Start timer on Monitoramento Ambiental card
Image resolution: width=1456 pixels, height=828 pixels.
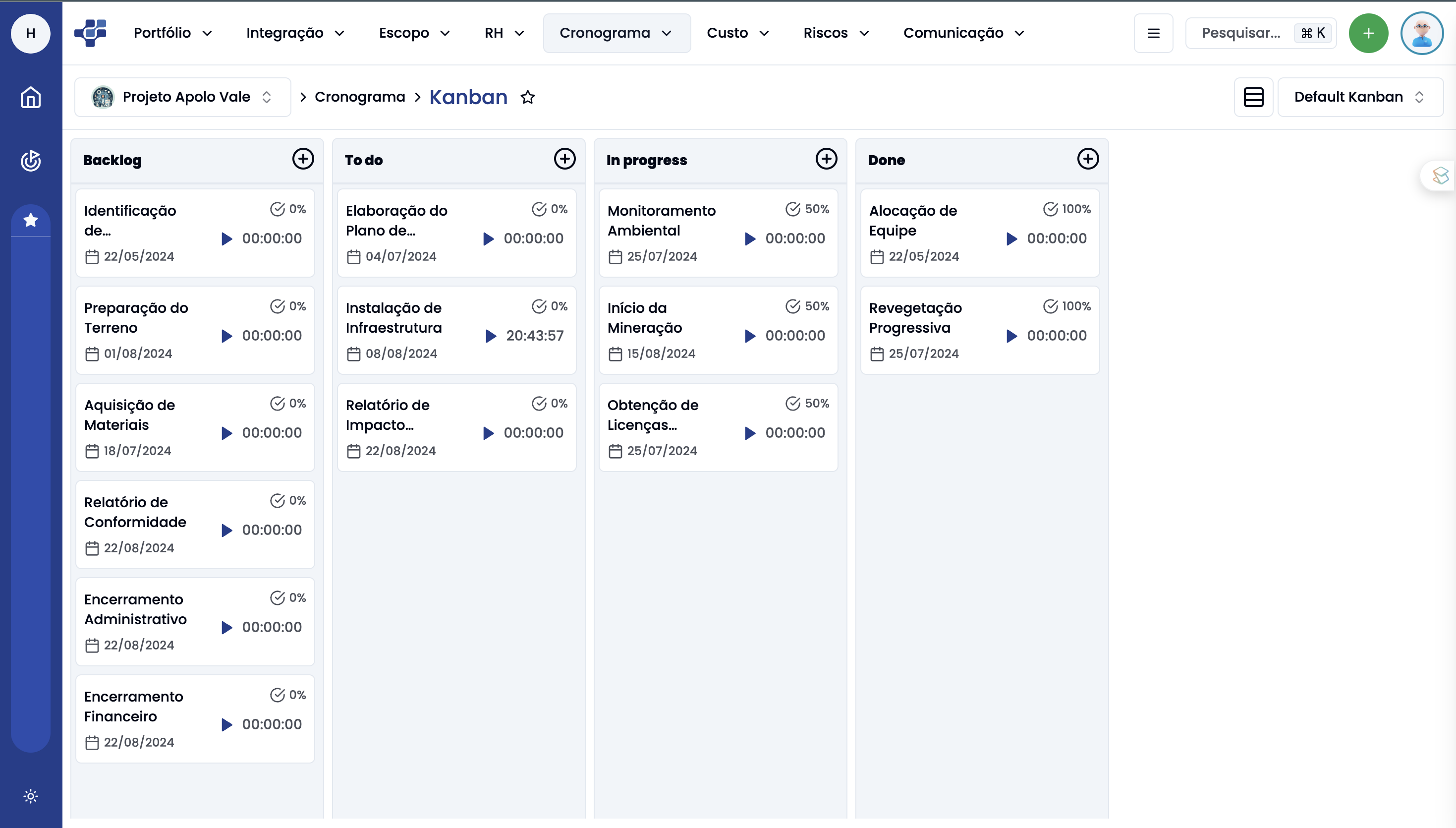pyautogui.click(x=750, y=238)
